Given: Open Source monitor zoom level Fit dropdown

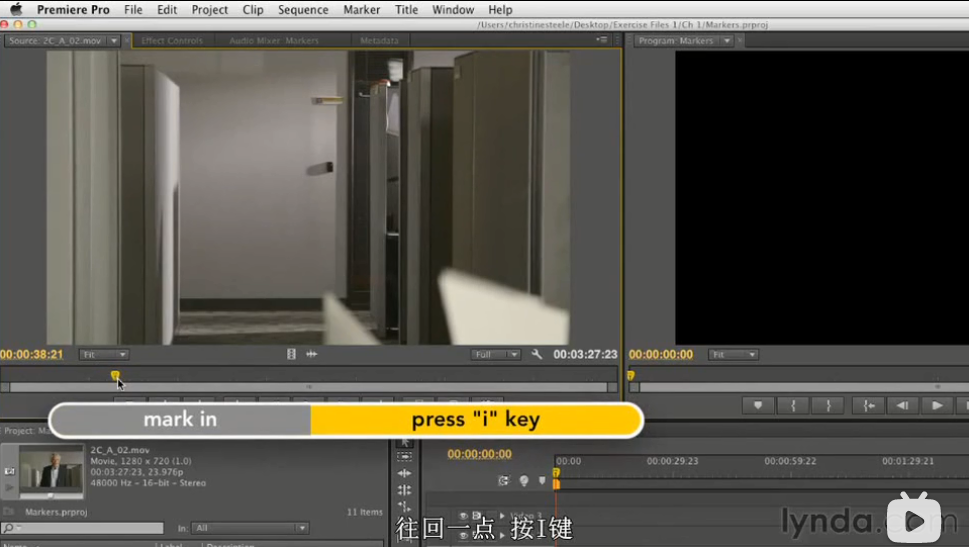Looking at the screenshot, I should tap(104, 354).
